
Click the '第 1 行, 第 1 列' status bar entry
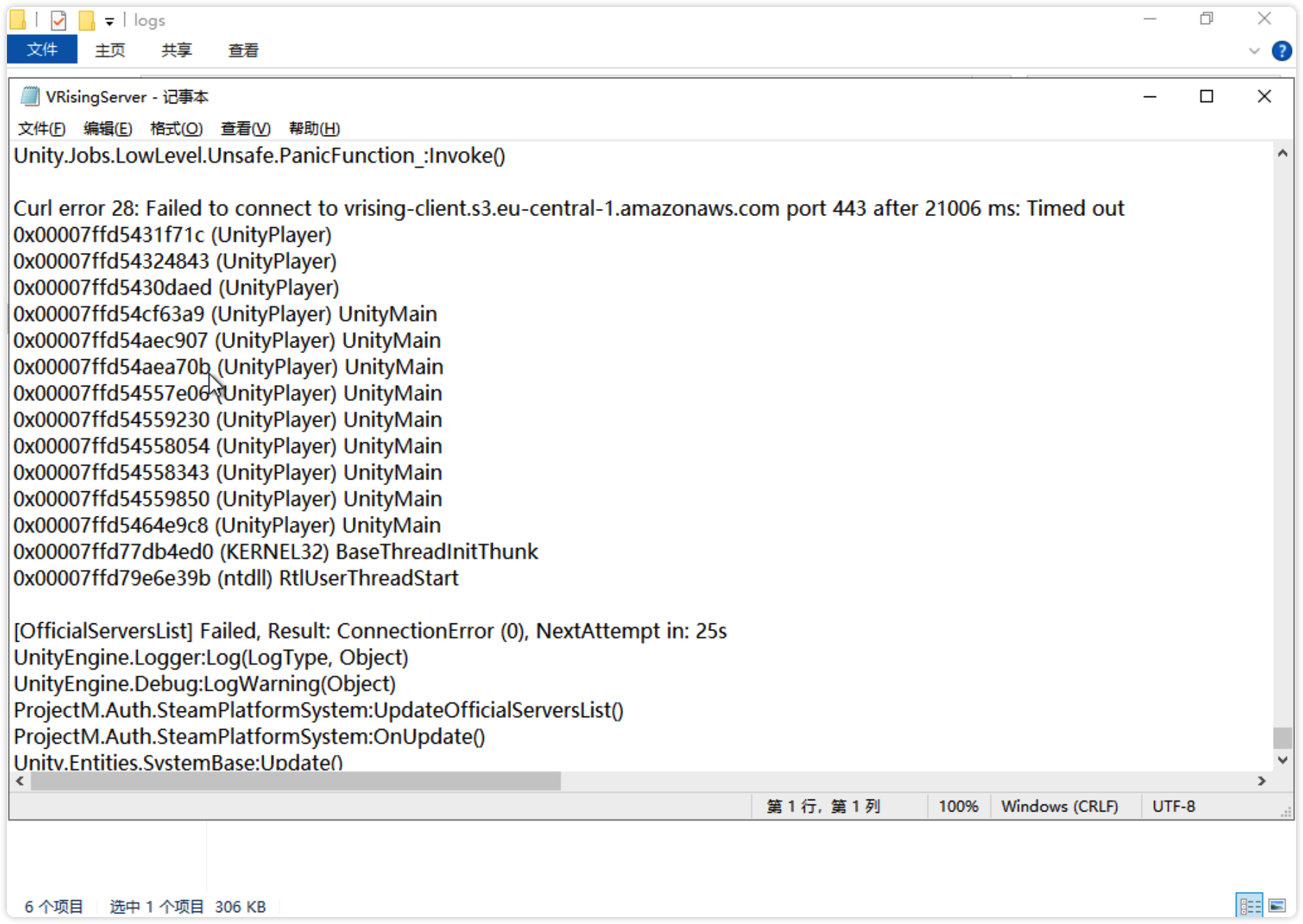823,807
